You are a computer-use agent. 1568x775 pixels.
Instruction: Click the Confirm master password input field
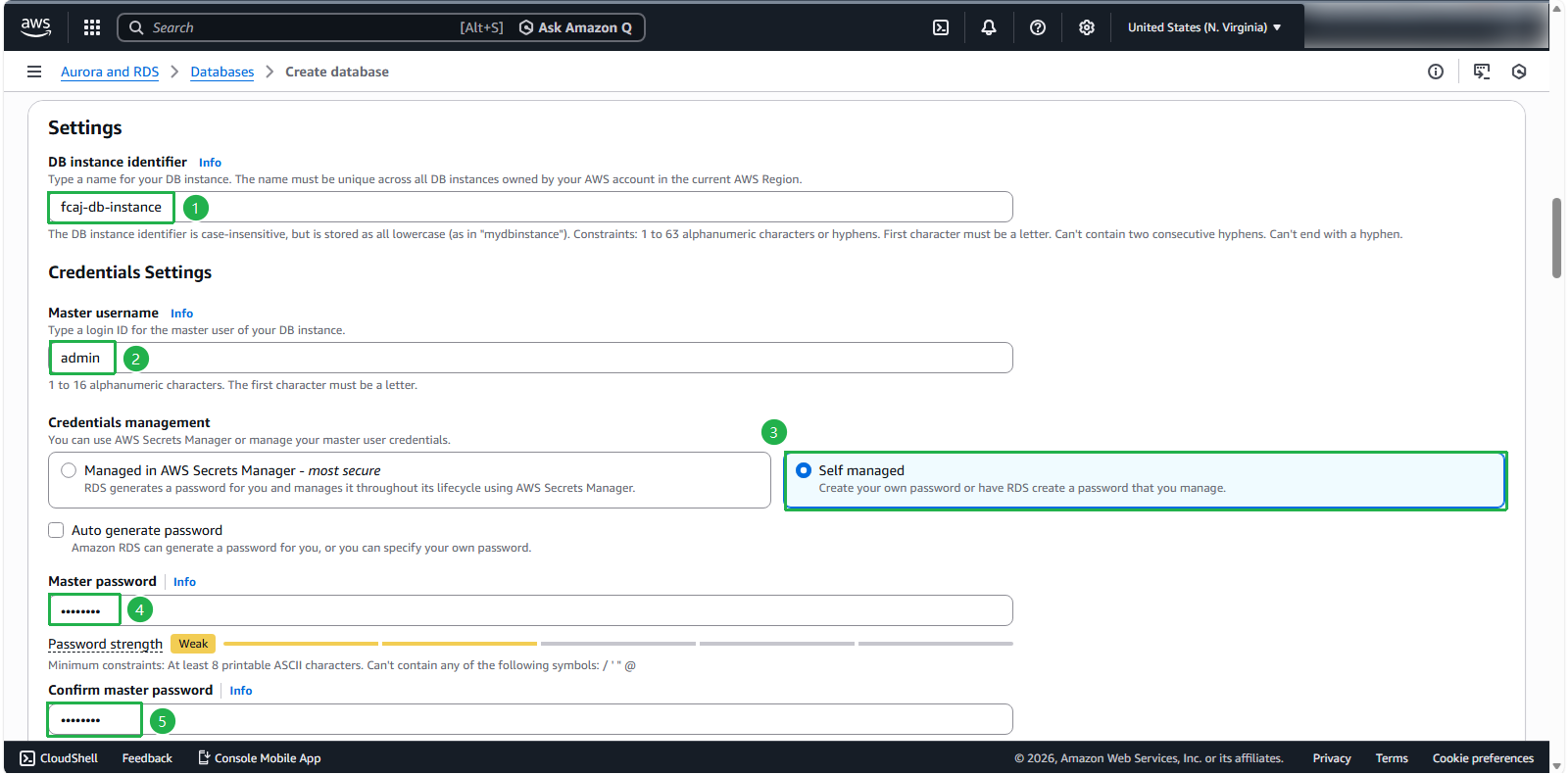530,719
